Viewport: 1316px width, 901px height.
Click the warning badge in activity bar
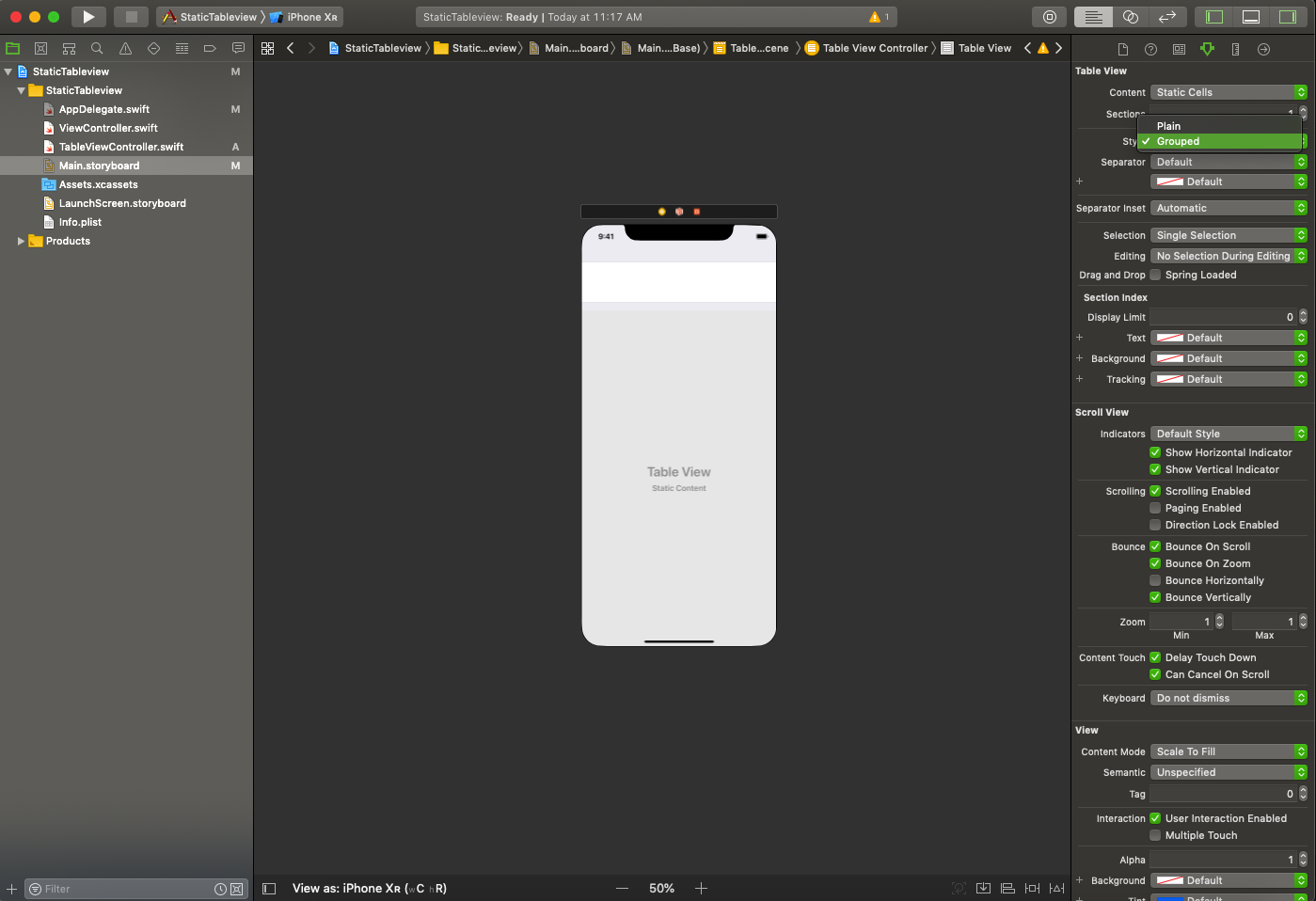click(880, 17)
